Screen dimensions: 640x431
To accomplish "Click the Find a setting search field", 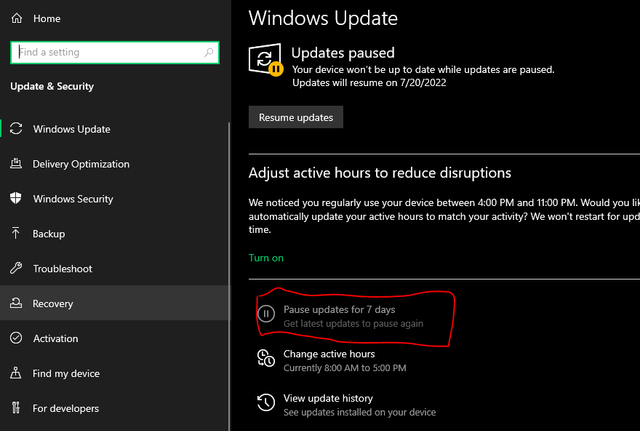I will click(x=115, y=52).
